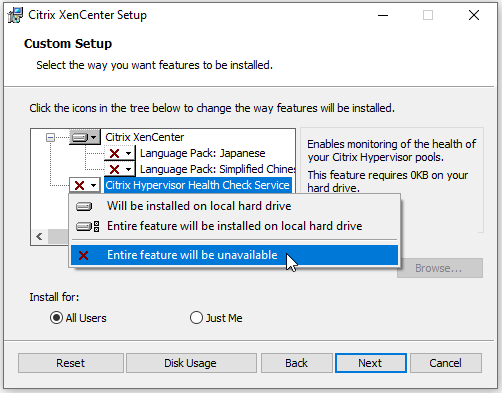Viewport: 502px width, 393px height.
Task: Open dropdown arrow for Simplified Chinese language pack
Action: click(x=128, y=169)
